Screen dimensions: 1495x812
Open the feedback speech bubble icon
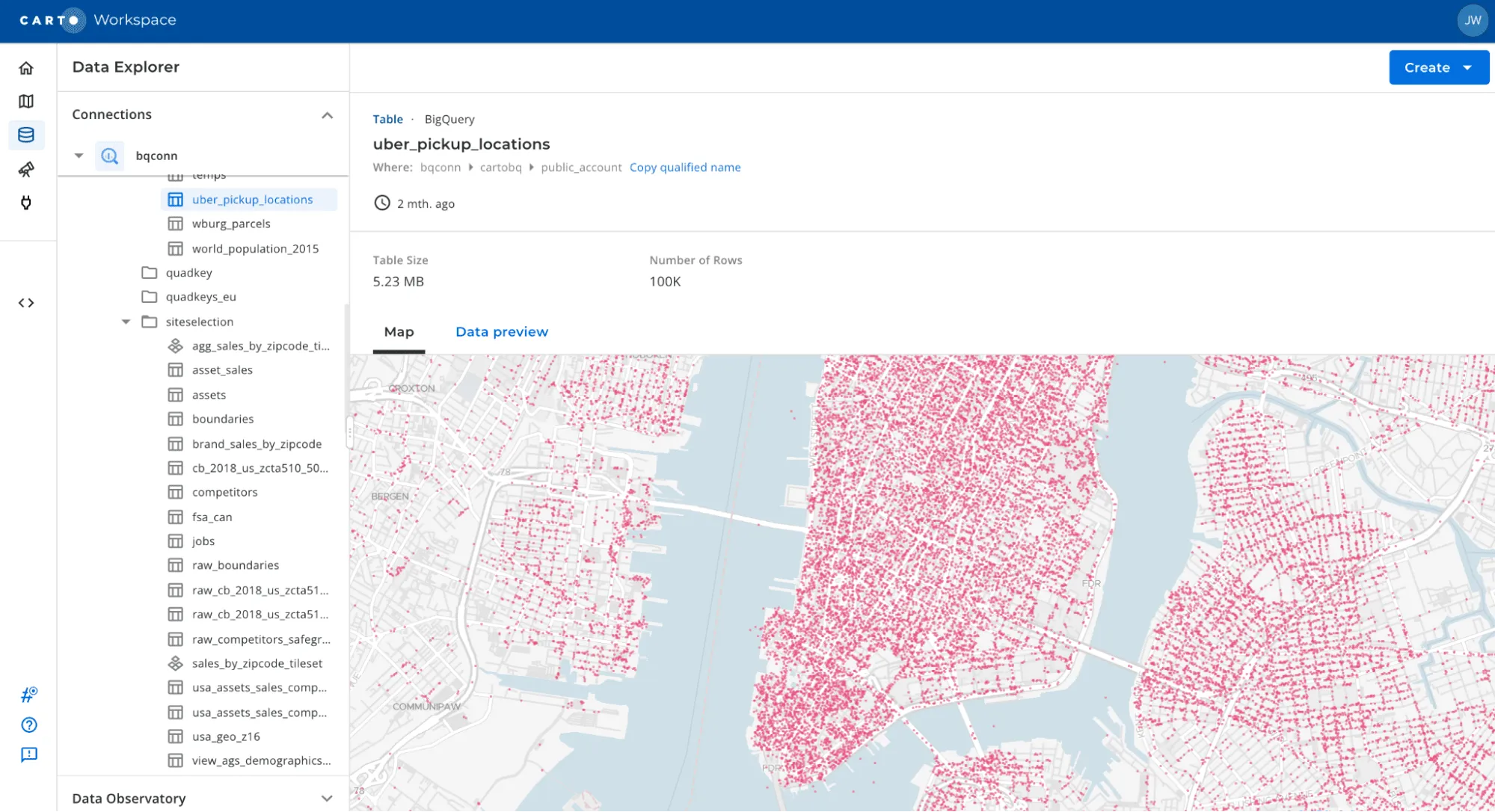(29, 754)
